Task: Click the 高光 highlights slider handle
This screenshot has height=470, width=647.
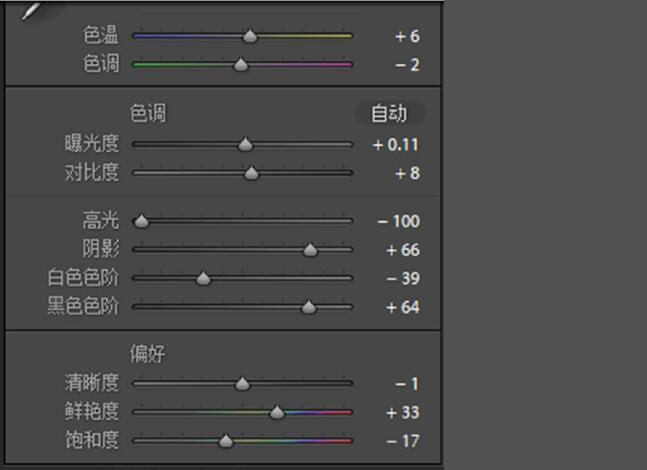Action: click(142, 221)
